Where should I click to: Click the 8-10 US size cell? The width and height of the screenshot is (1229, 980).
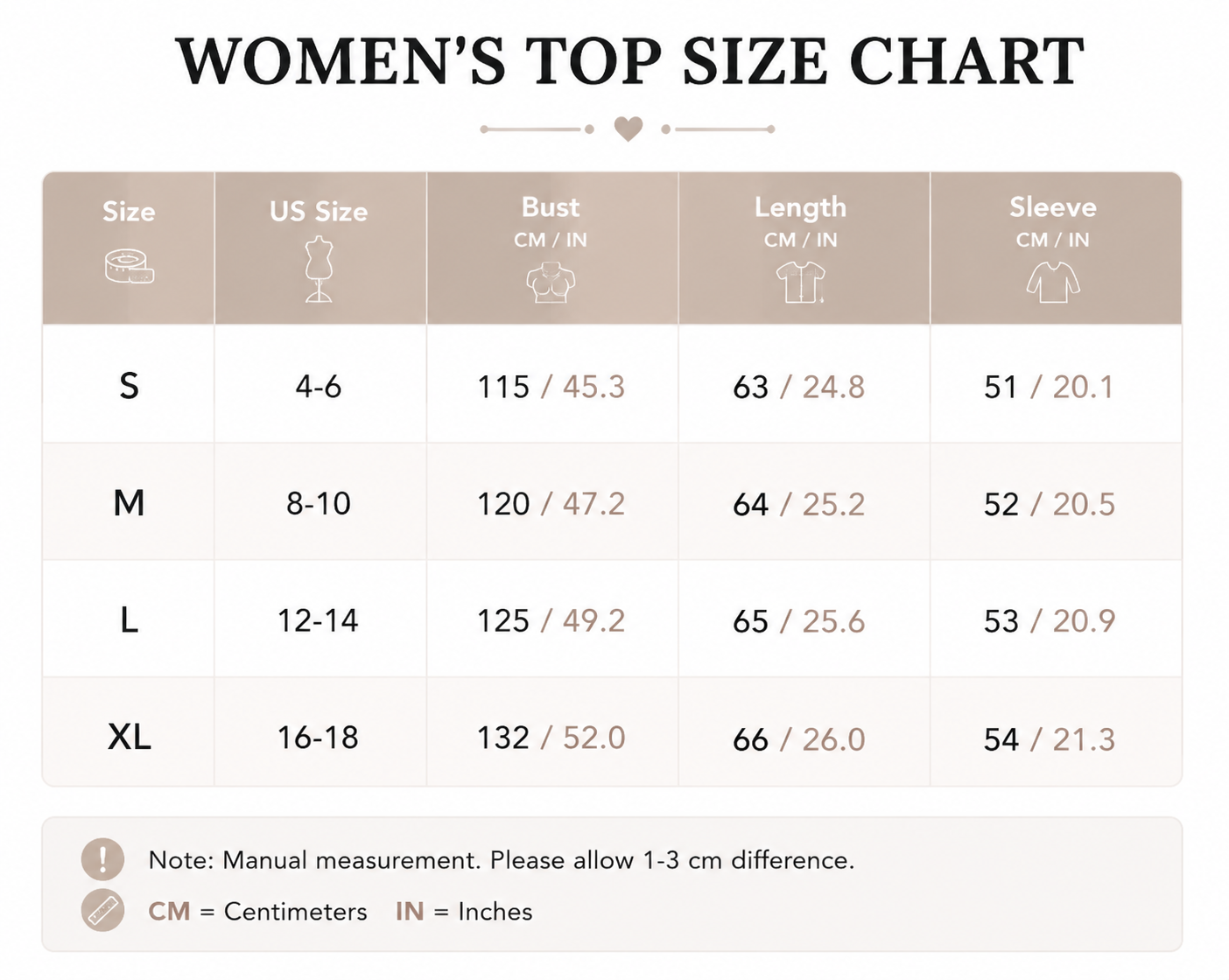pos(319,503)
